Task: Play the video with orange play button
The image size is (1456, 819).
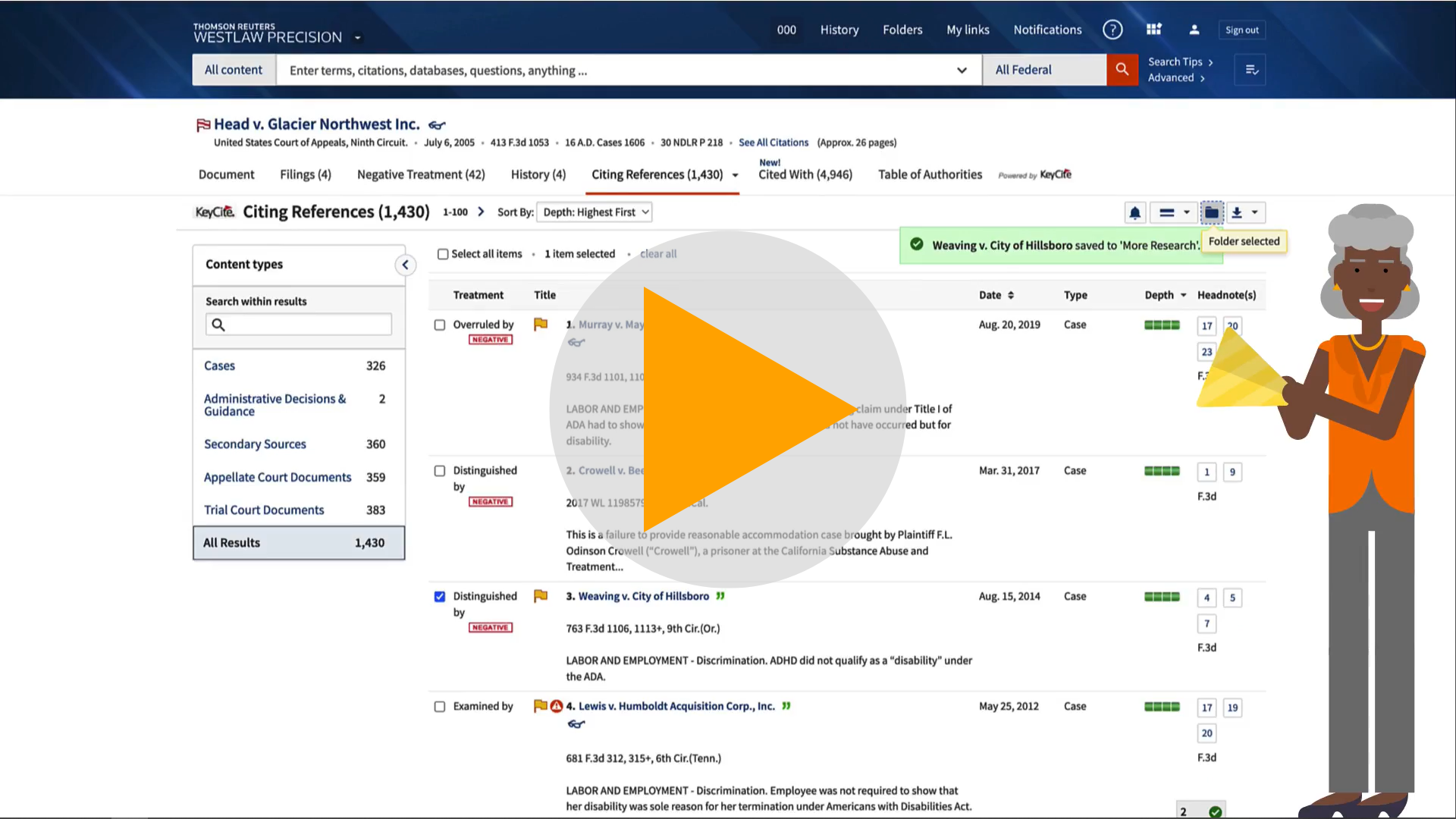Action: click(x=728, y=409)
